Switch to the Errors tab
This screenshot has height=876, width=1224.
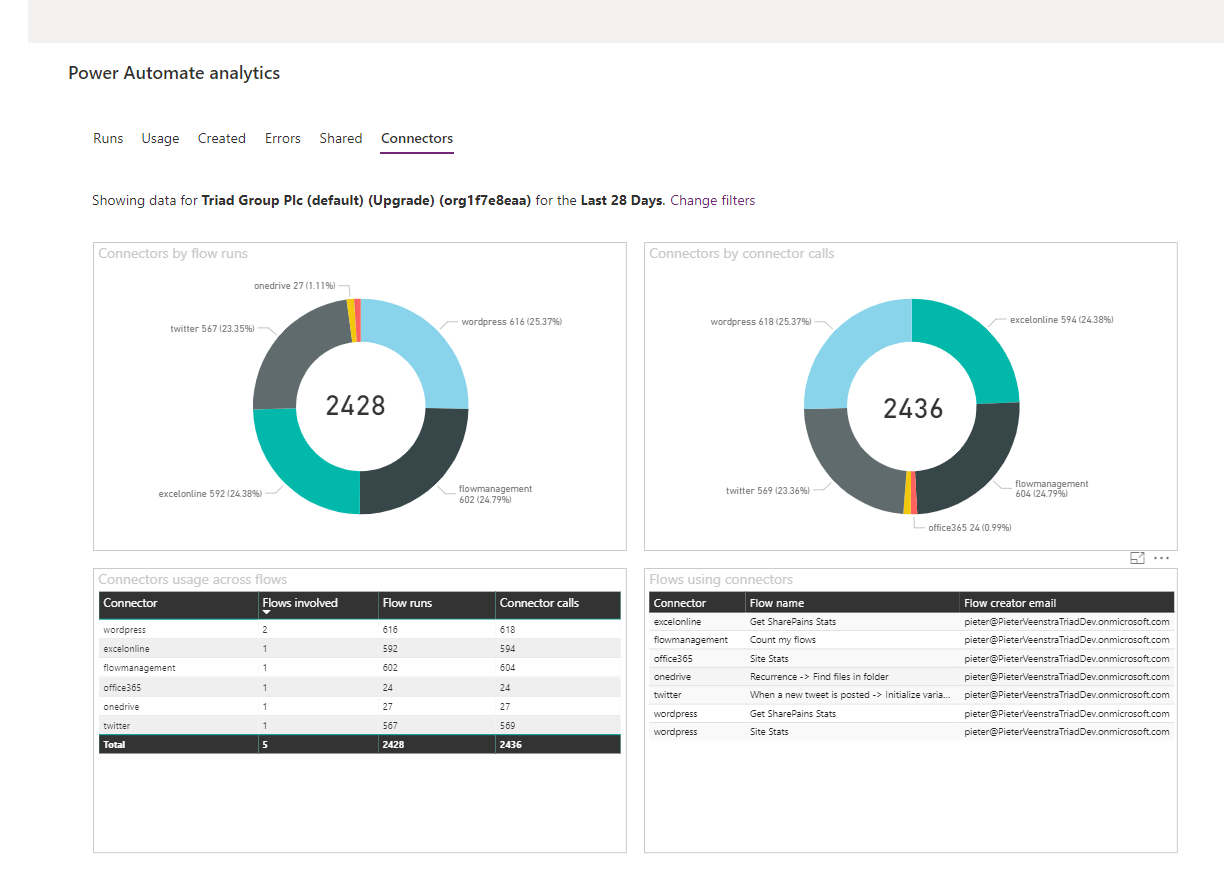[x=283, y=138]
